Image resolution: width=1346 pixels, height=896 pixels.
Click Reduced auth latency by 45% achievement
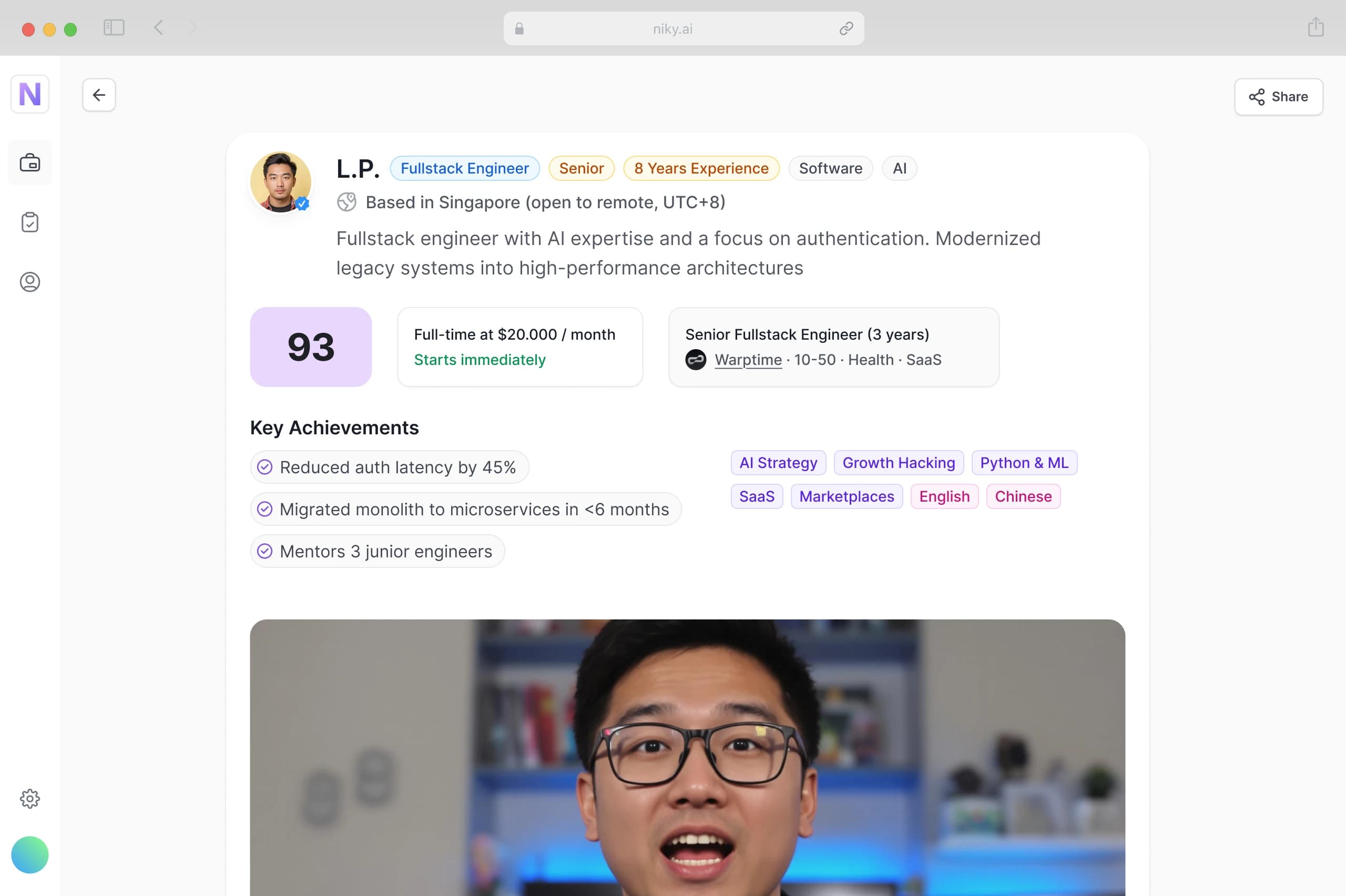[x=390, y=467]
